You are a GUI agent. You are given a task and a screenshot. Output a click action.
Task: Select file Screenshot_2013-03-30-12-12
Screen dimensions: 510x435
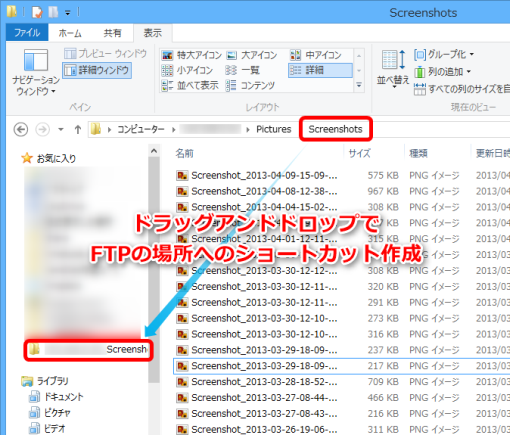264,271
